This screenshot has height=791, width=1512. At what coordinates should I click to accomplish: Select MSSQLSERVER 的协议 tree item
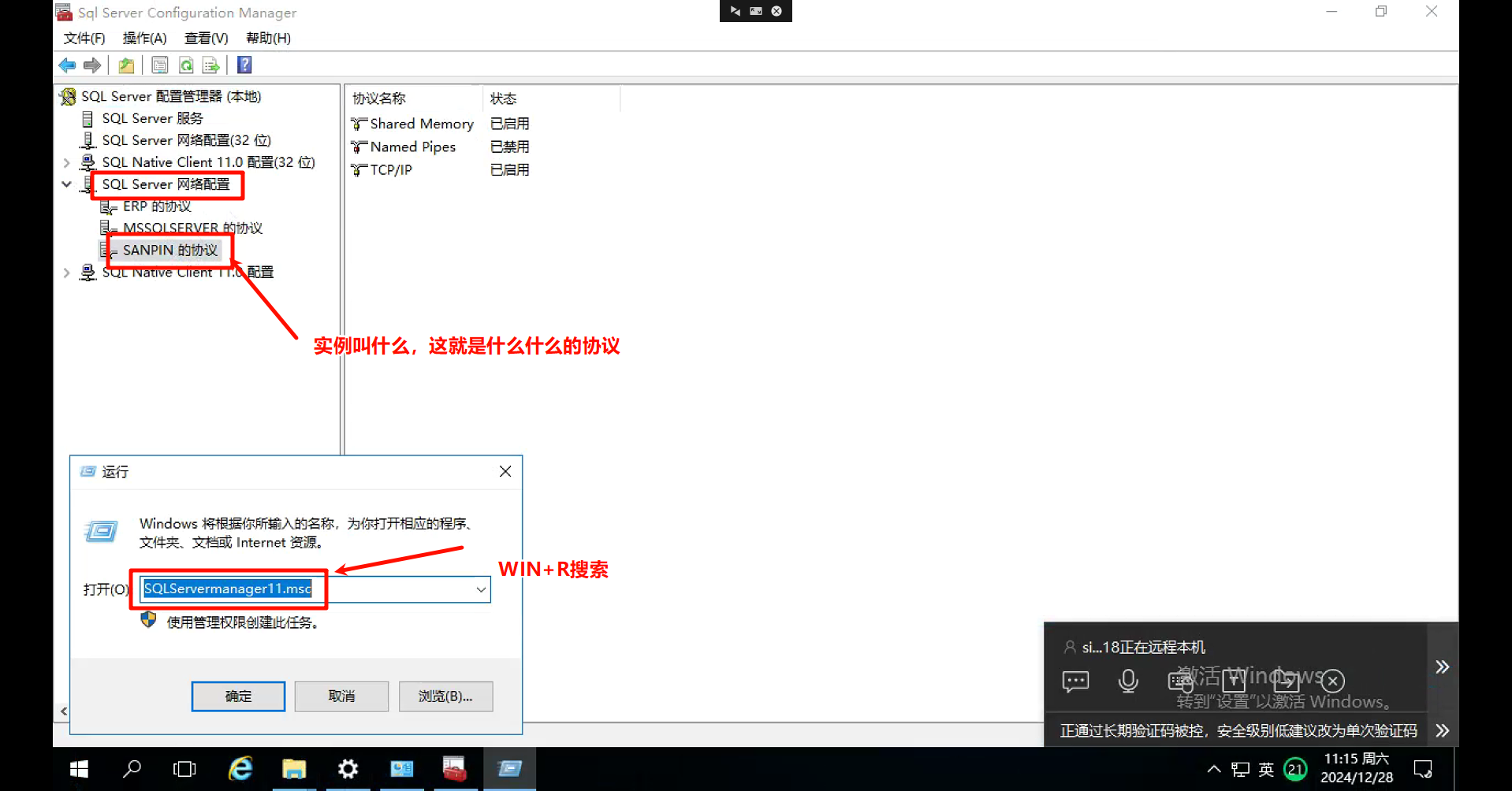192,228
